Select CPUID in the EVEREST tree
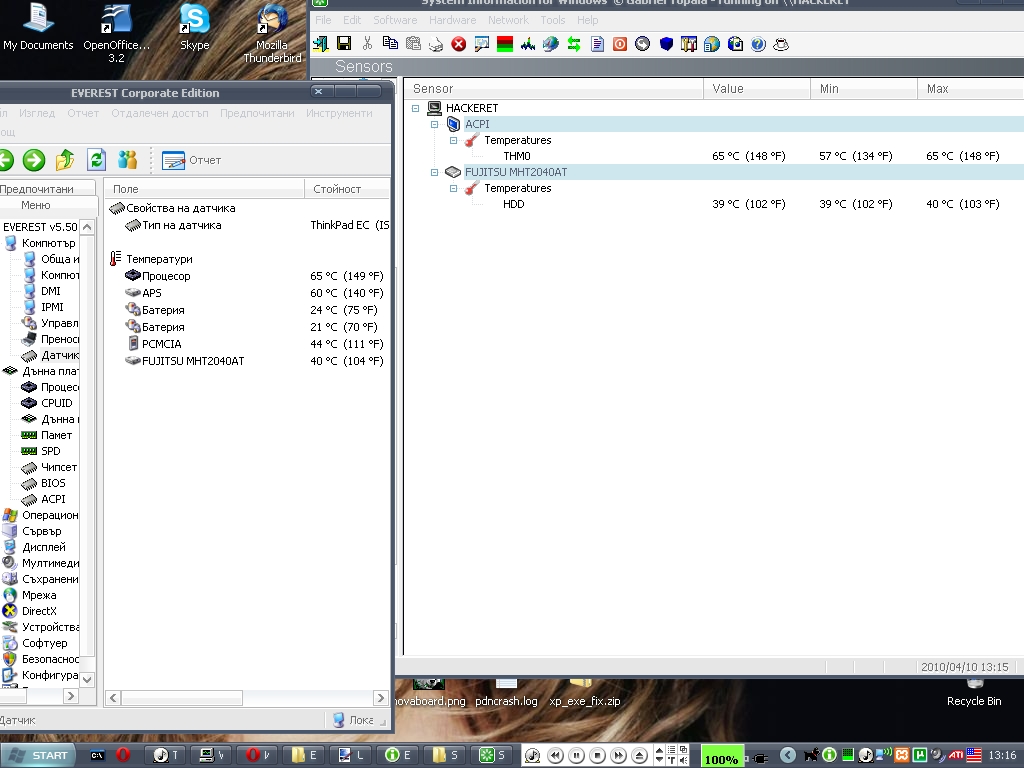 point(47,403)
